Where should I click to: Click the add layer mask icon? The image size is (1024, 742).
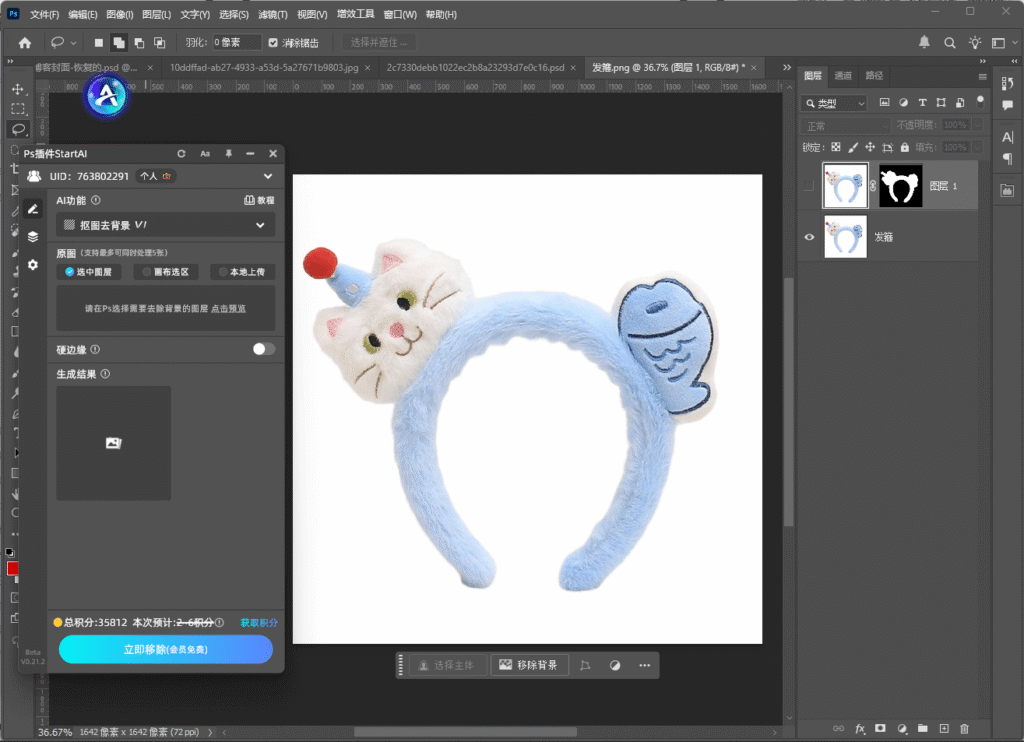880,728
